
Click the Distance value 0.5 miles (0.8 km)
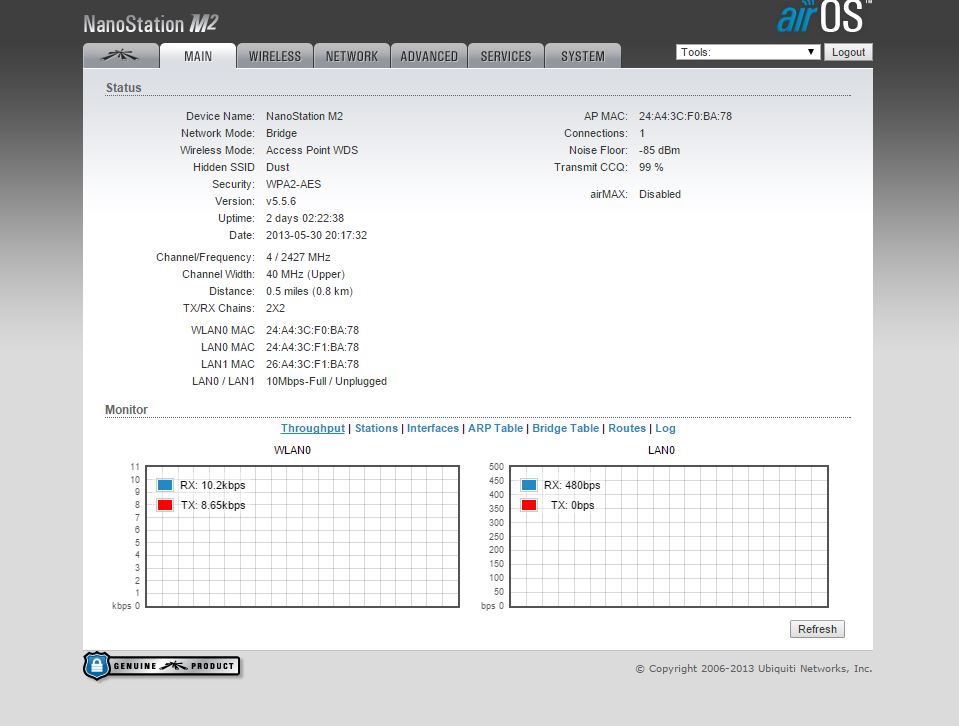[x=309, y=292]
